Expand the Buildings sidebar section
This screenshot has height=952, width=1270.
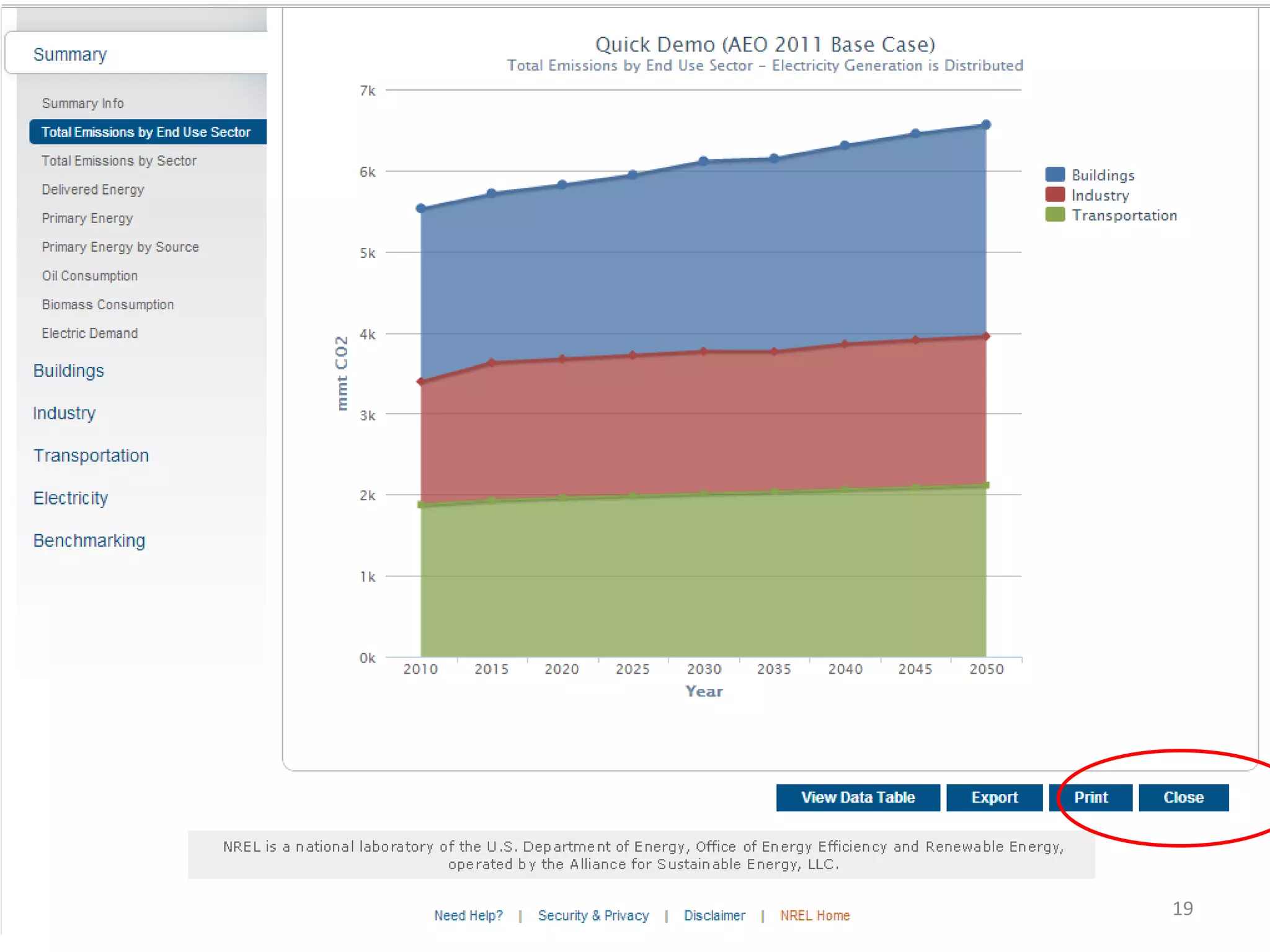(x=69, y=371)
